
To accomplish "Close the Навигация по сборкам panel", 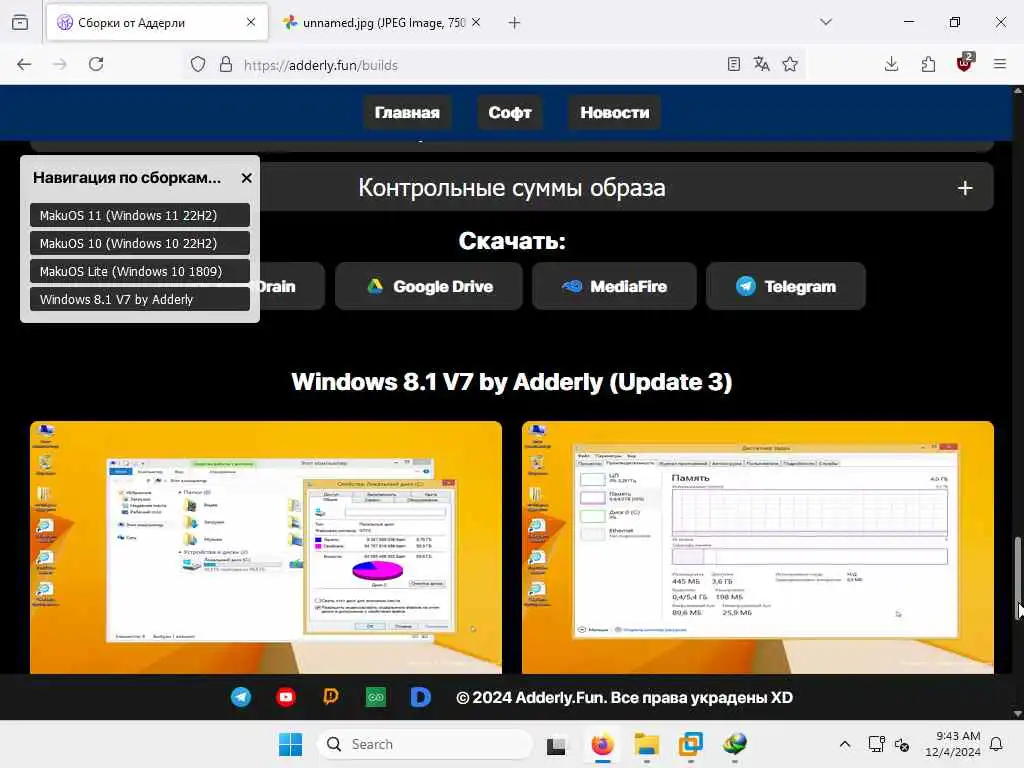I will (x=246, y=178).
